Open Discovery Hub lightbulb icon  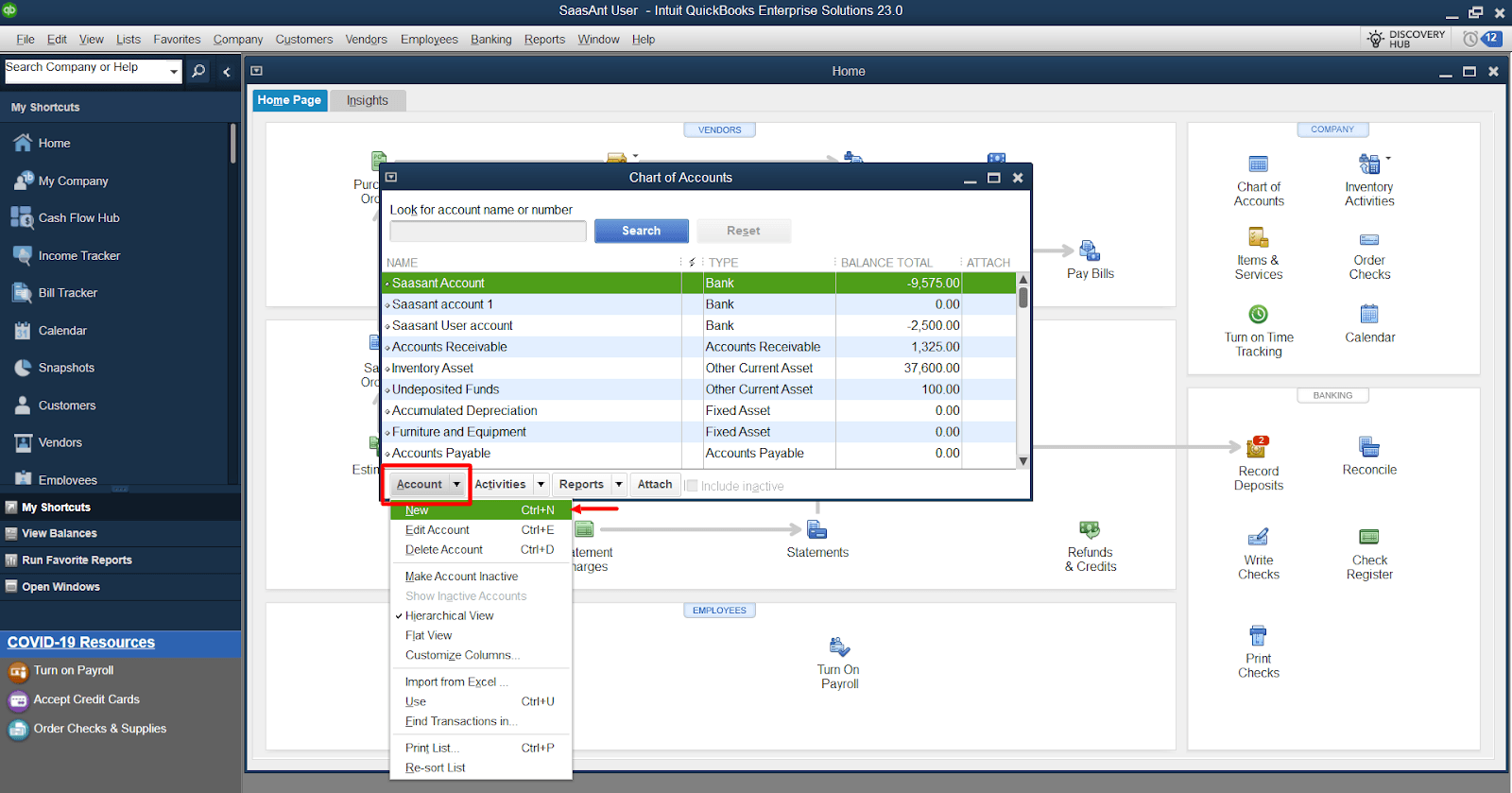coord(1376,39)
